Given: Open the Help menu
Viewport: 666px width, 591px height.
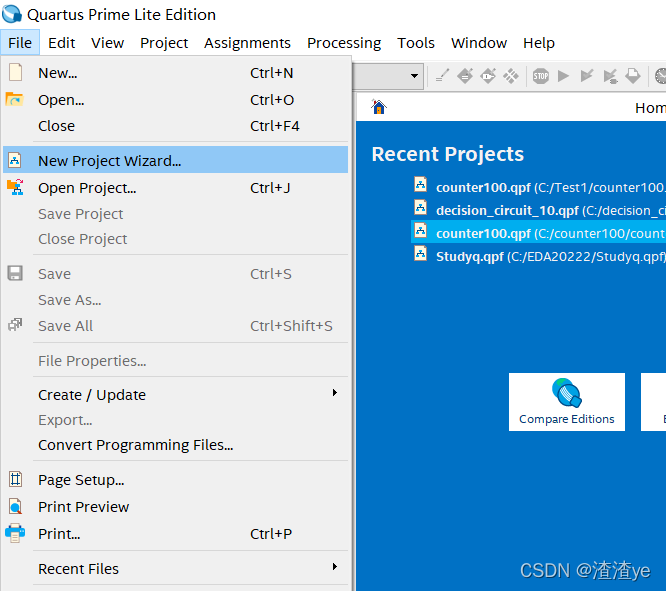Looking at the screenshot, I should point(539,42).
